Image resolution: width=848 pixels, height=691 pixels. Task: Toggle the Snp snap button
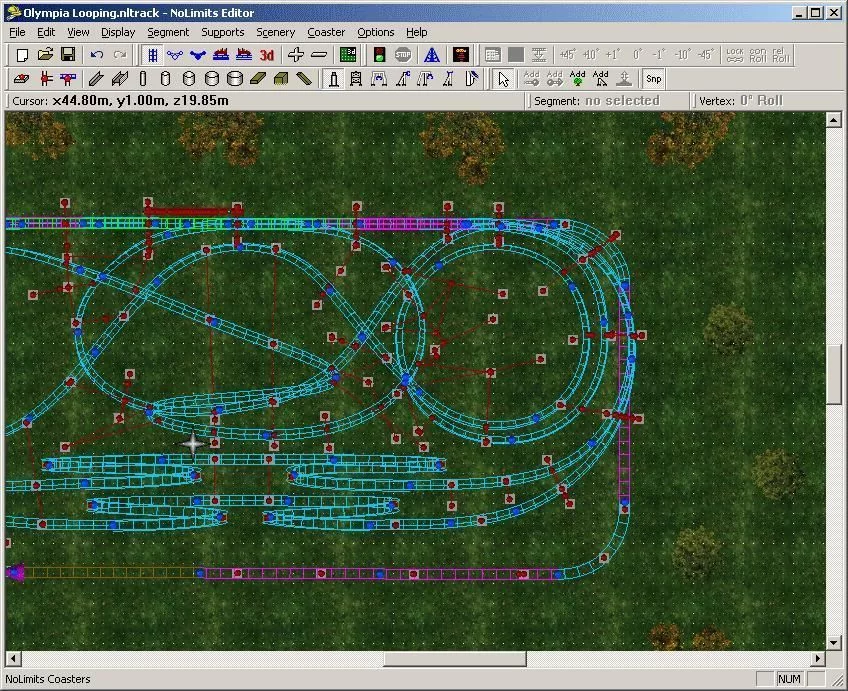coord(653,79)
